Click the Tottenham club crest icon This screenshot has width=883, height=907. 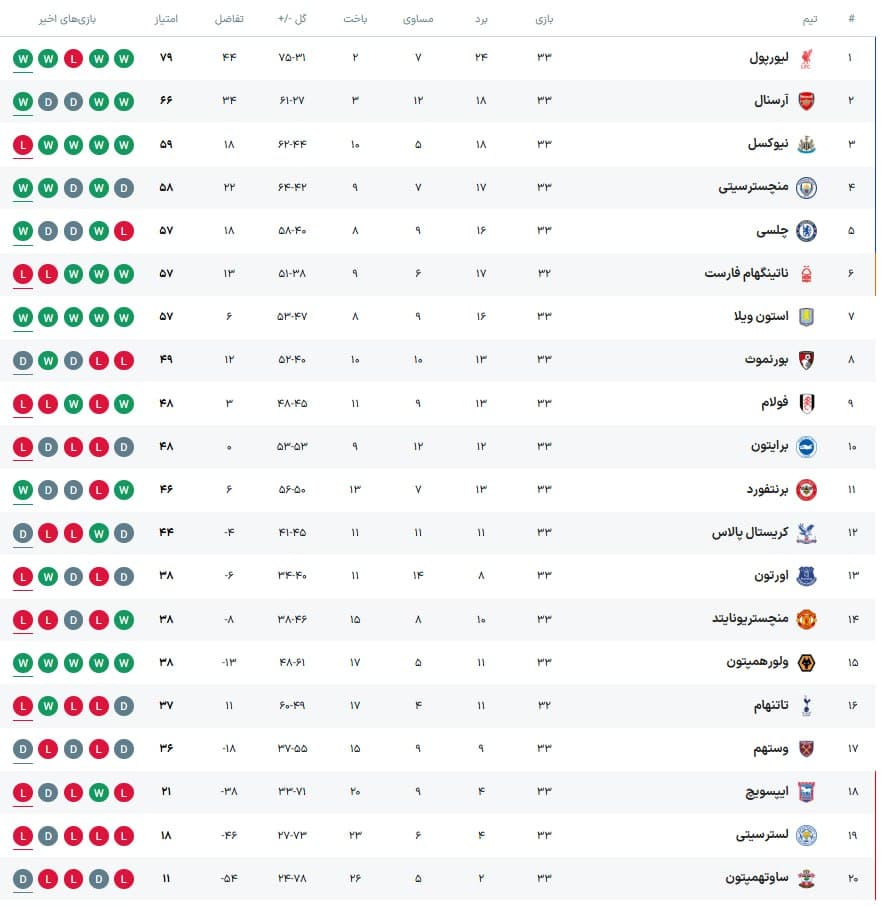click(806, 706)
